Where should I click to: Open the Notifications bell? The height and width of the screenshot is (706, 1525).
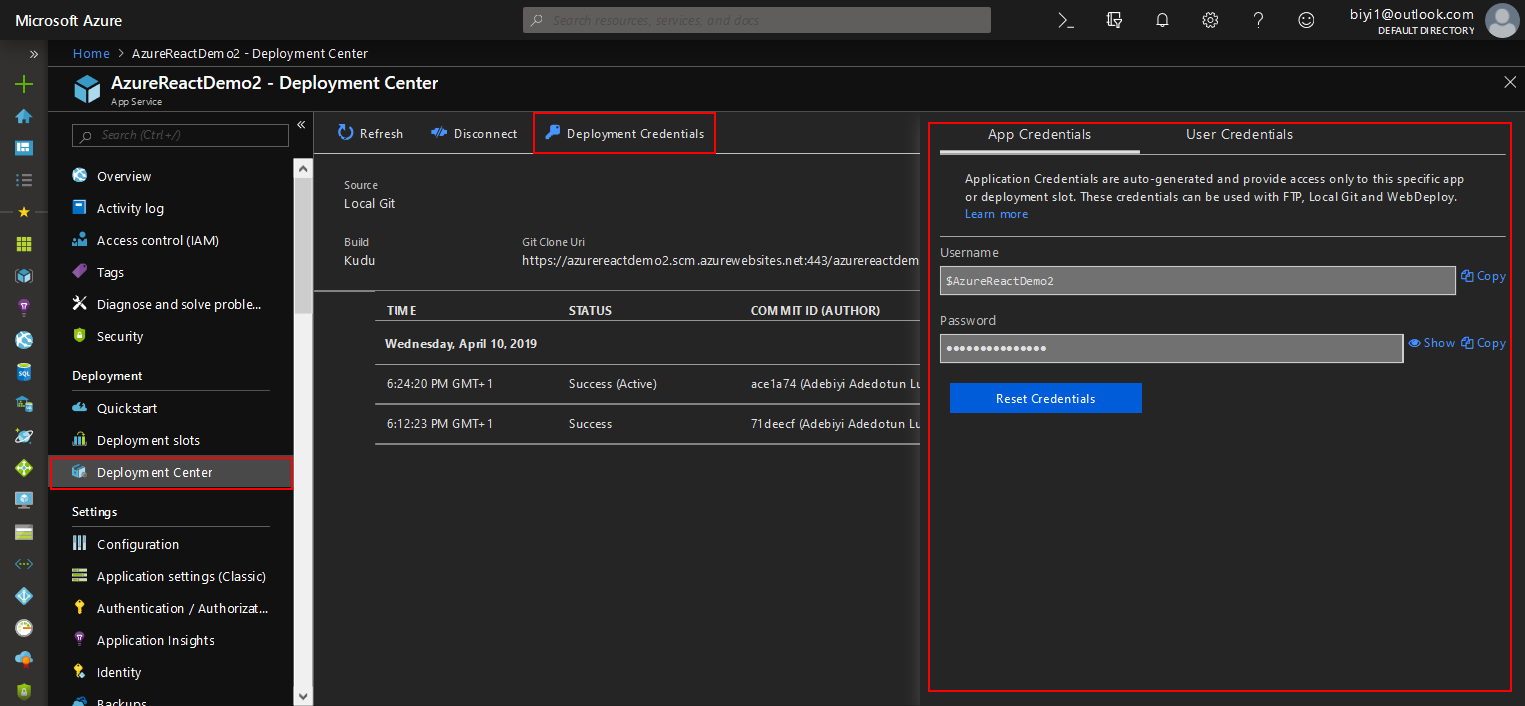click(1162, 20)
